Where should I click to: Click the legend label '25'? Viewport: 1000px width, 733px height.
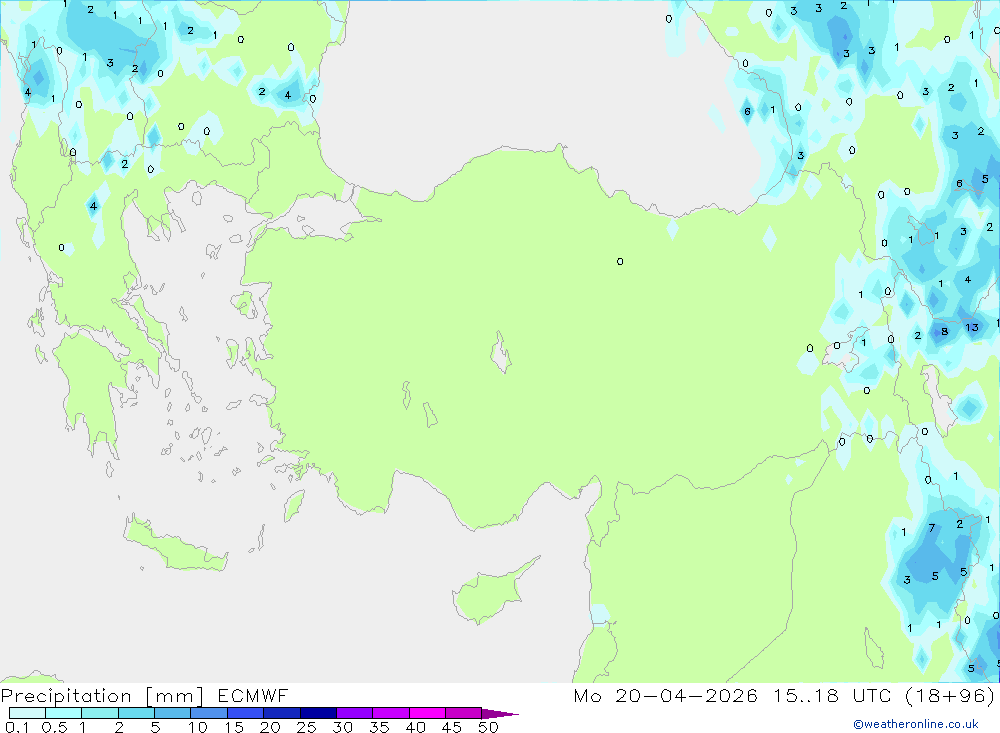click(306, 727)
